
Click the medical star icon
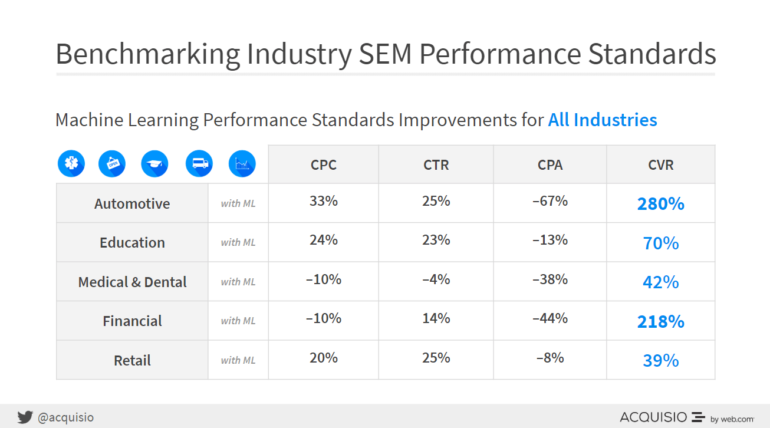click(x=71, y=164)
